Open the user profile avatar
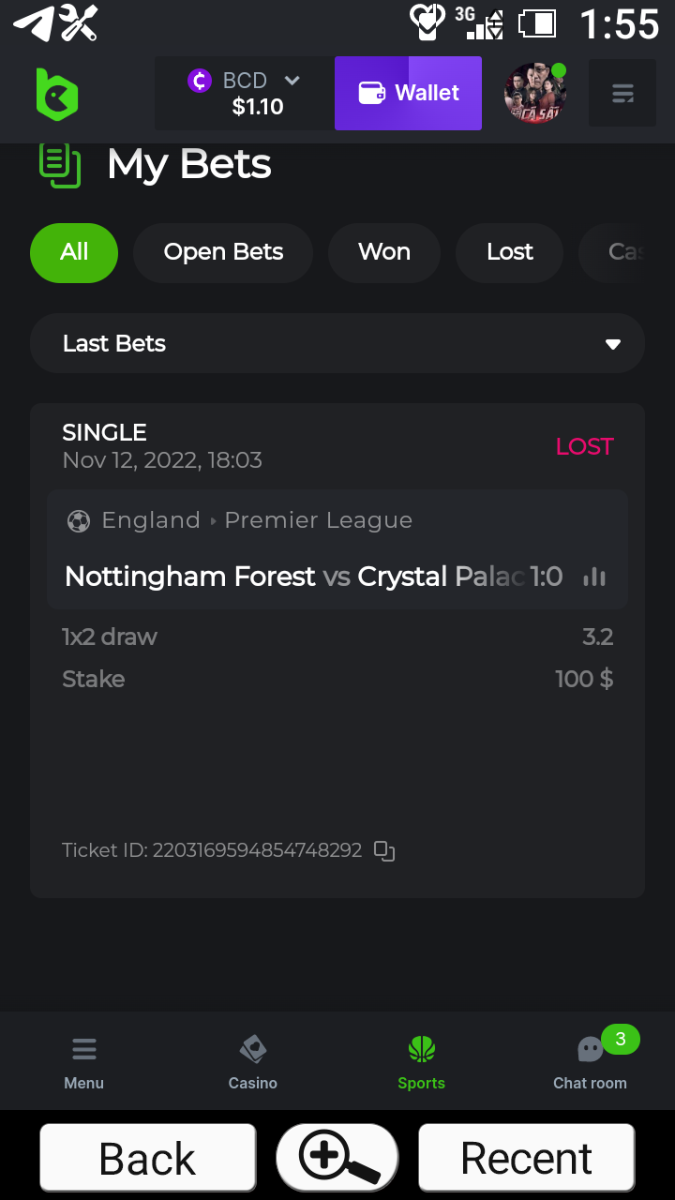The width and height of the screenshot is (675, 1200). click(x=536, y=94)
